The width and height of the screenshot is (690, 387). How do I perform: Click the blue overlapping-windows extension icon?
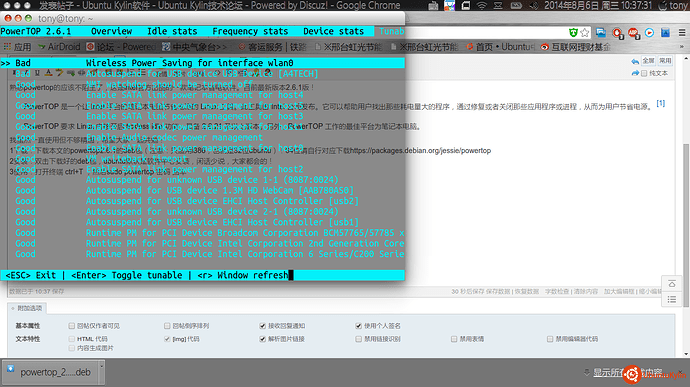601,33
